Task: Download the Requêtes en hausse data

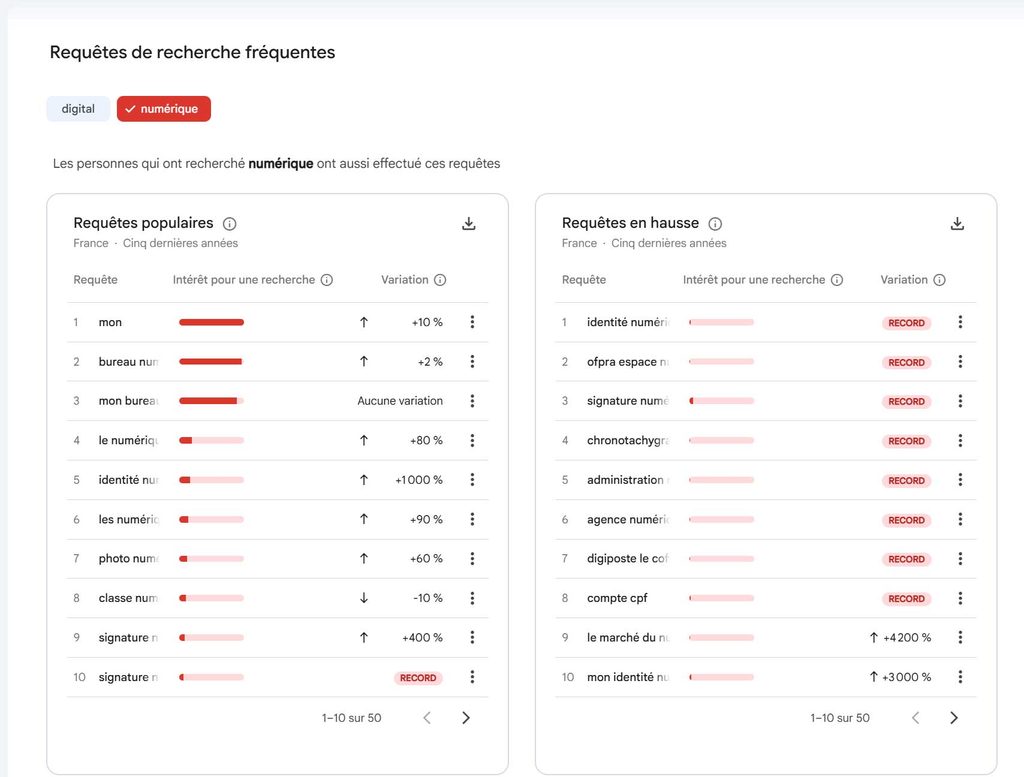Action: click(957, 224)
